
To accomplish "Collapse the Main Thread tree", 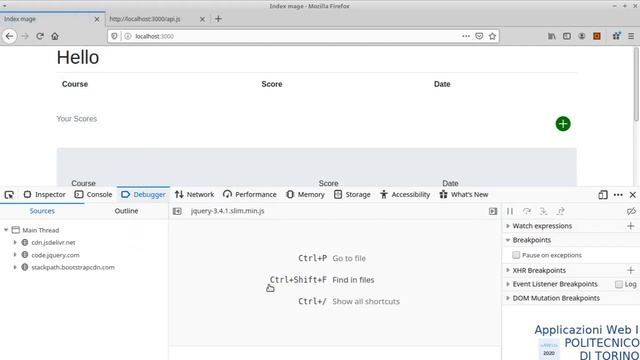I will coord(6,230).
